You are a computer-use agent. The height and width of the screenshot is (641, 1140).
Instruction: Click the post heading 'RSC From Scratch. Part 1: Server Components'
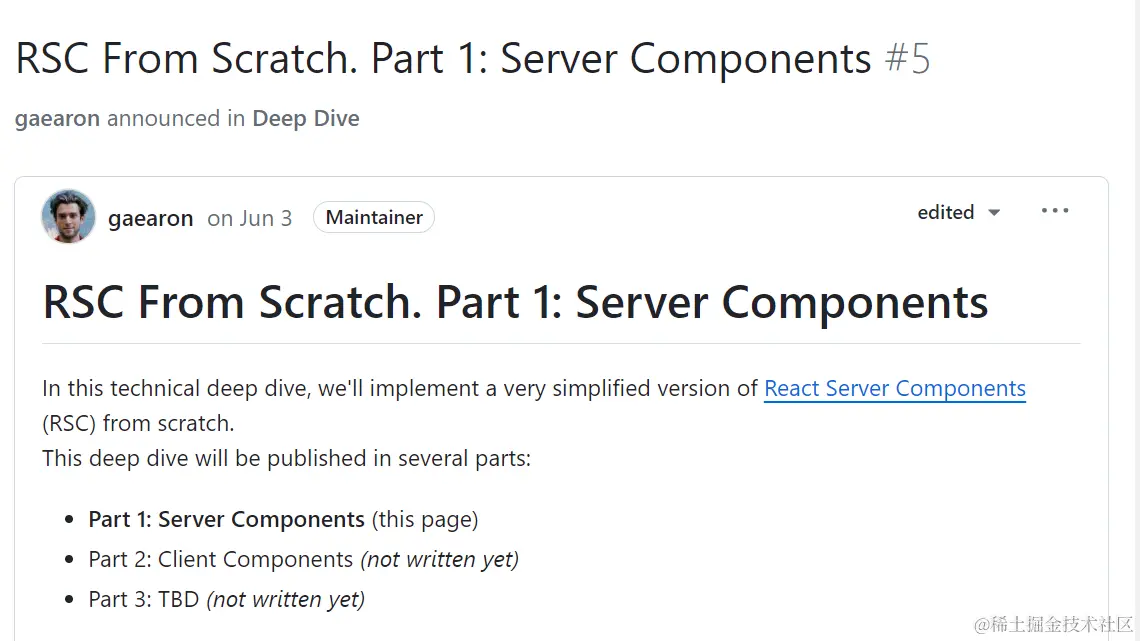point(515,302)
